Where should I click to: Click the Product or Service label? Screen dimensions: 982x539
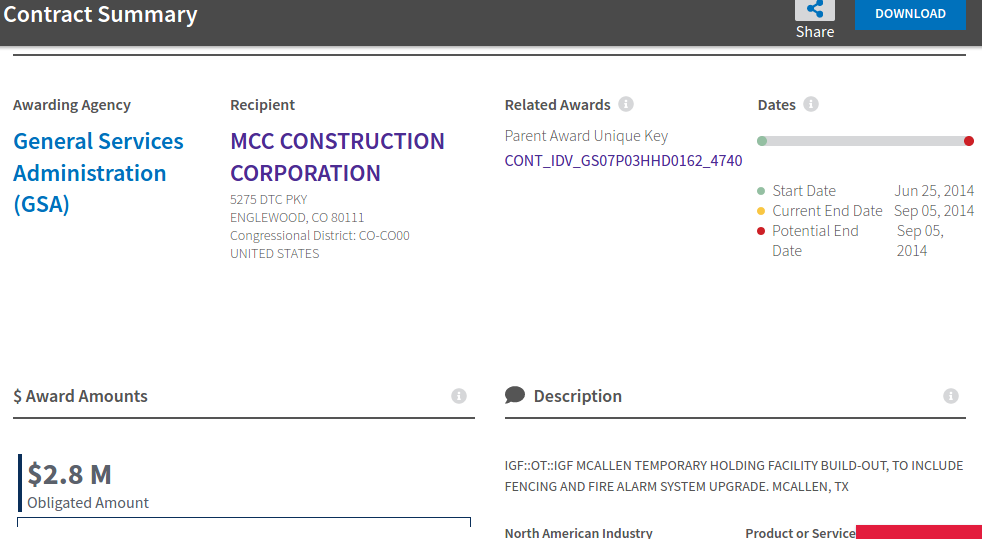click(x=800, y=533)
